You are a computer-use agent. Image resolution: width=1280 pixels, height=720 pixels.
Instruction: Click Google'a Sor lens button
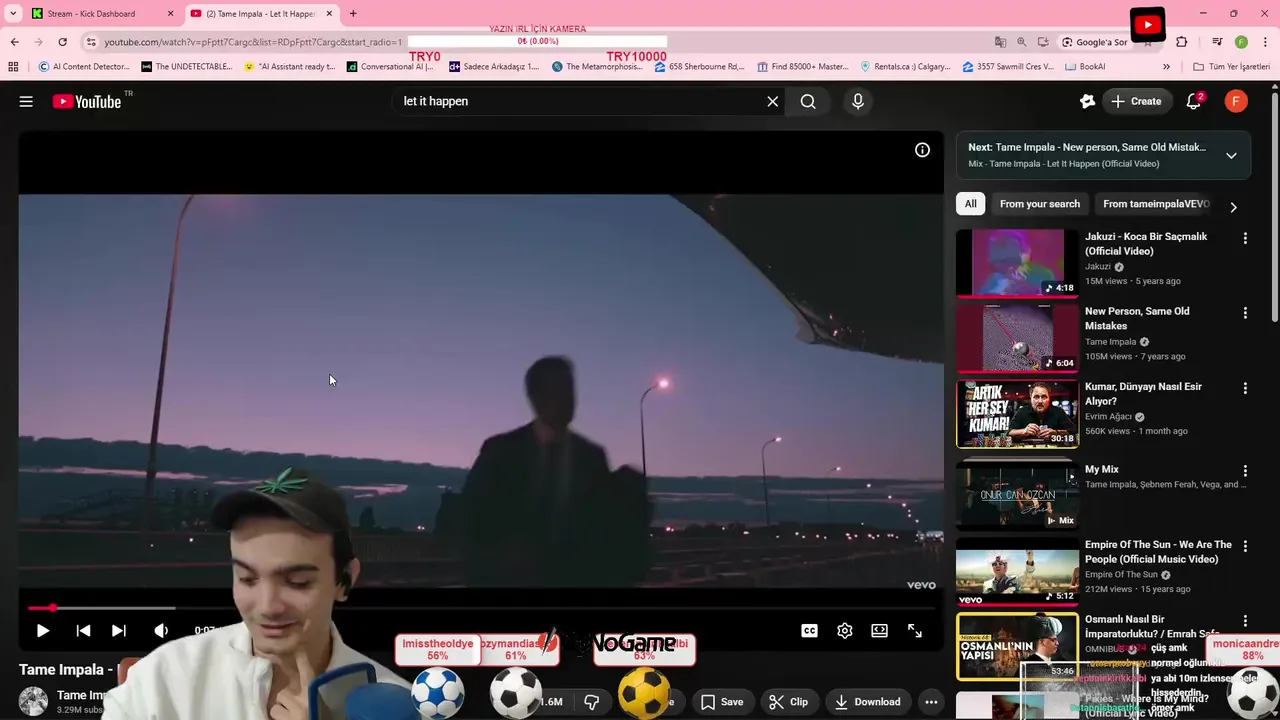point(1094,42)
